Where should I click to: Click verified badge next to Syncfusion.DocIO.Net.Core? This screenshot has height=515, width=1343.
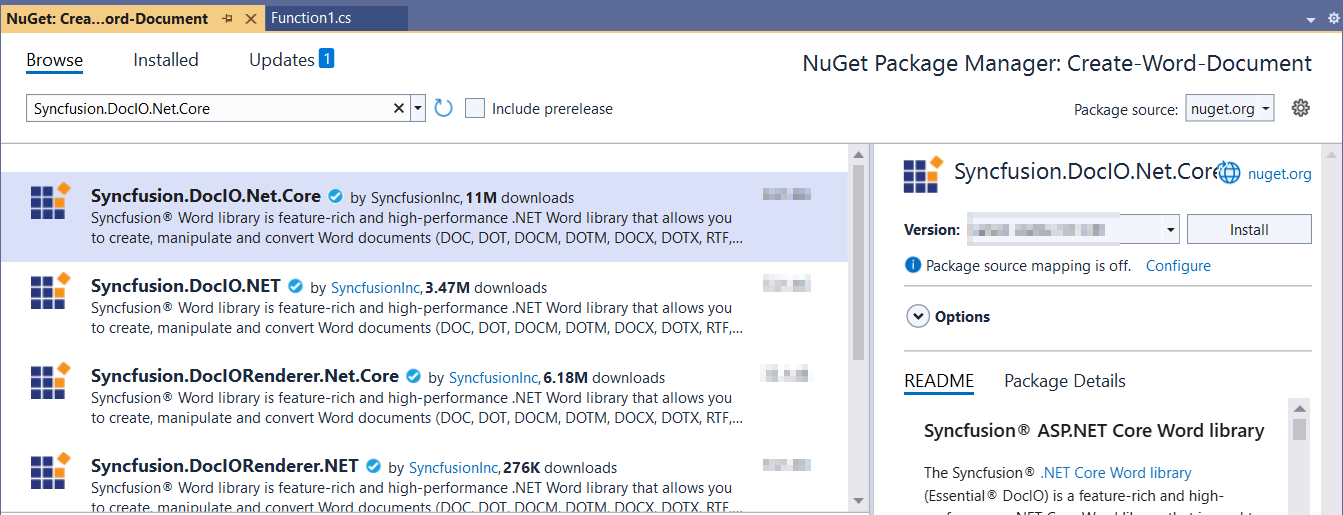[x=336, y=197]
